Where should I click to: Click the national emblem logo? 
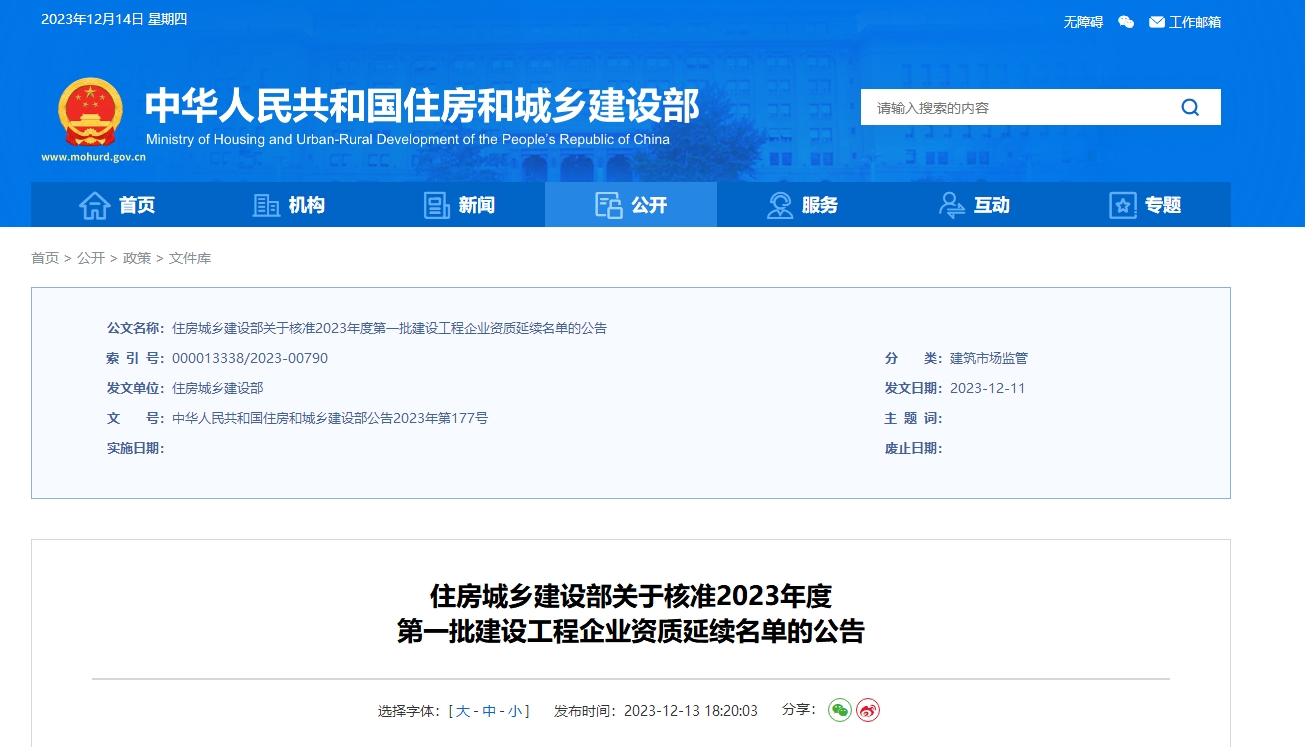(89, 112)
